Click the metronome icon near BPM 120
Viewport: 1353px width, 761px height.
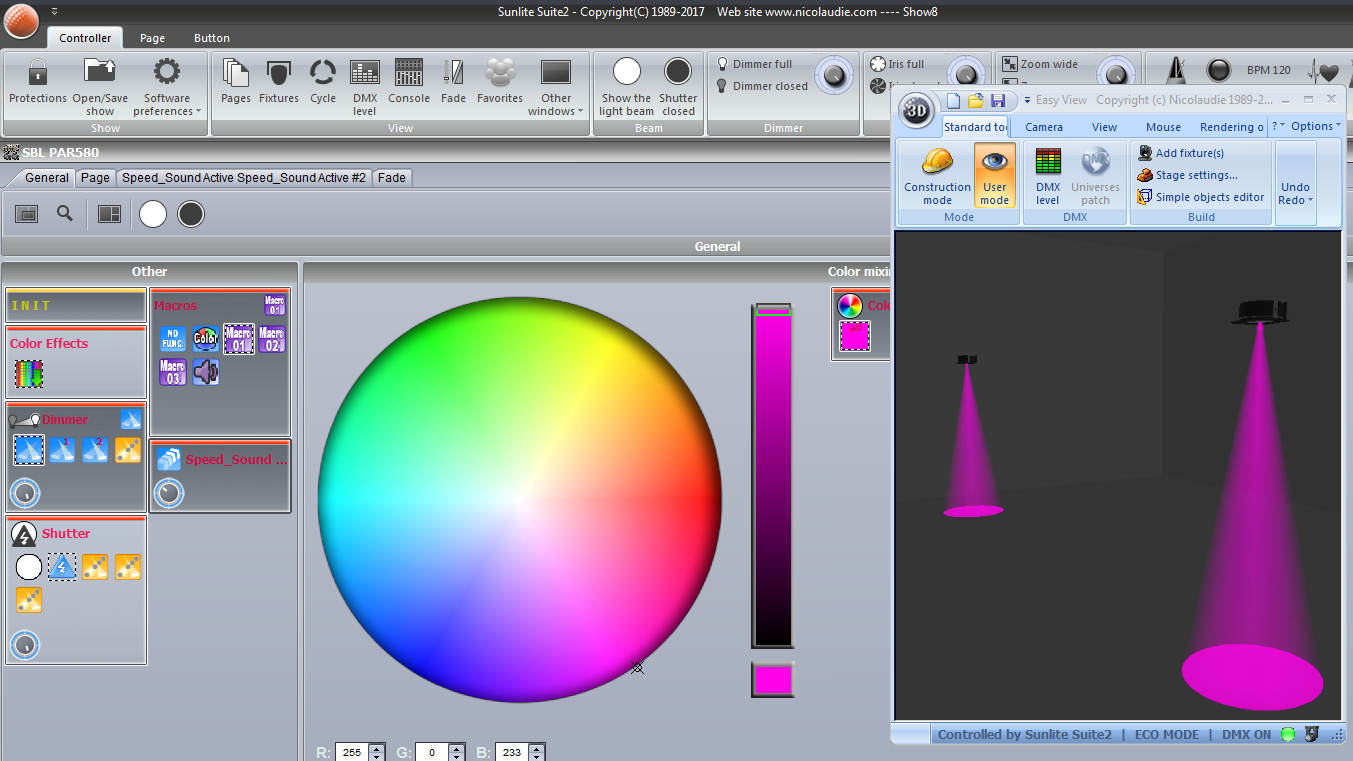tap(1177, 71)
